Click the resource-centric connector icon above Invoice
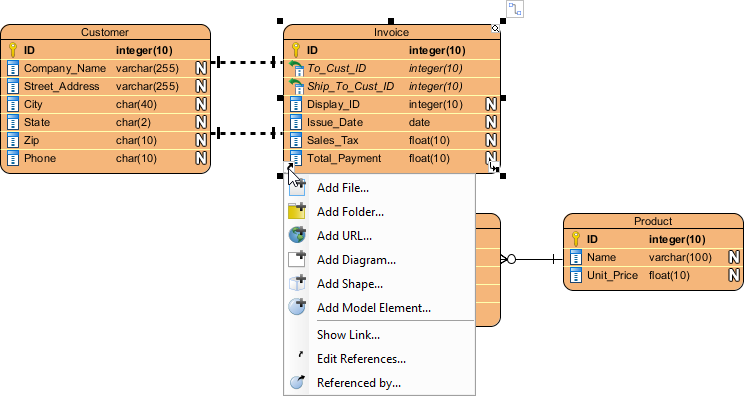744x396 pixels. [x=515, y=9]
